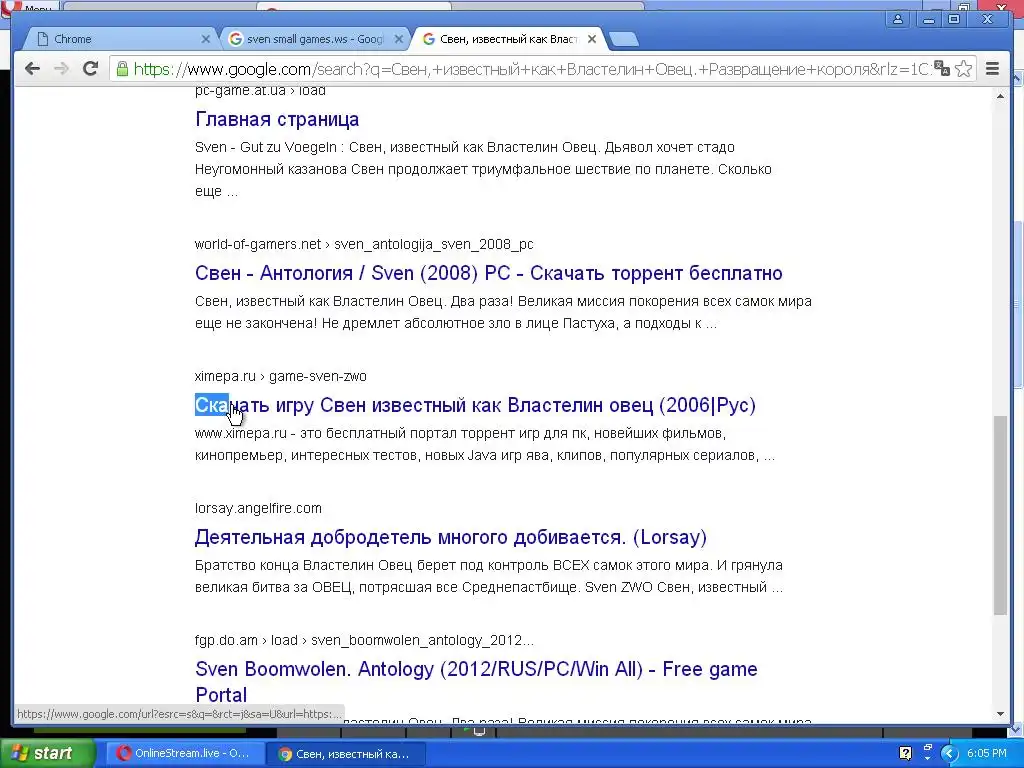
Task: Click the lorsay.angelfire.com site address
Action: (x=258, y=508)
